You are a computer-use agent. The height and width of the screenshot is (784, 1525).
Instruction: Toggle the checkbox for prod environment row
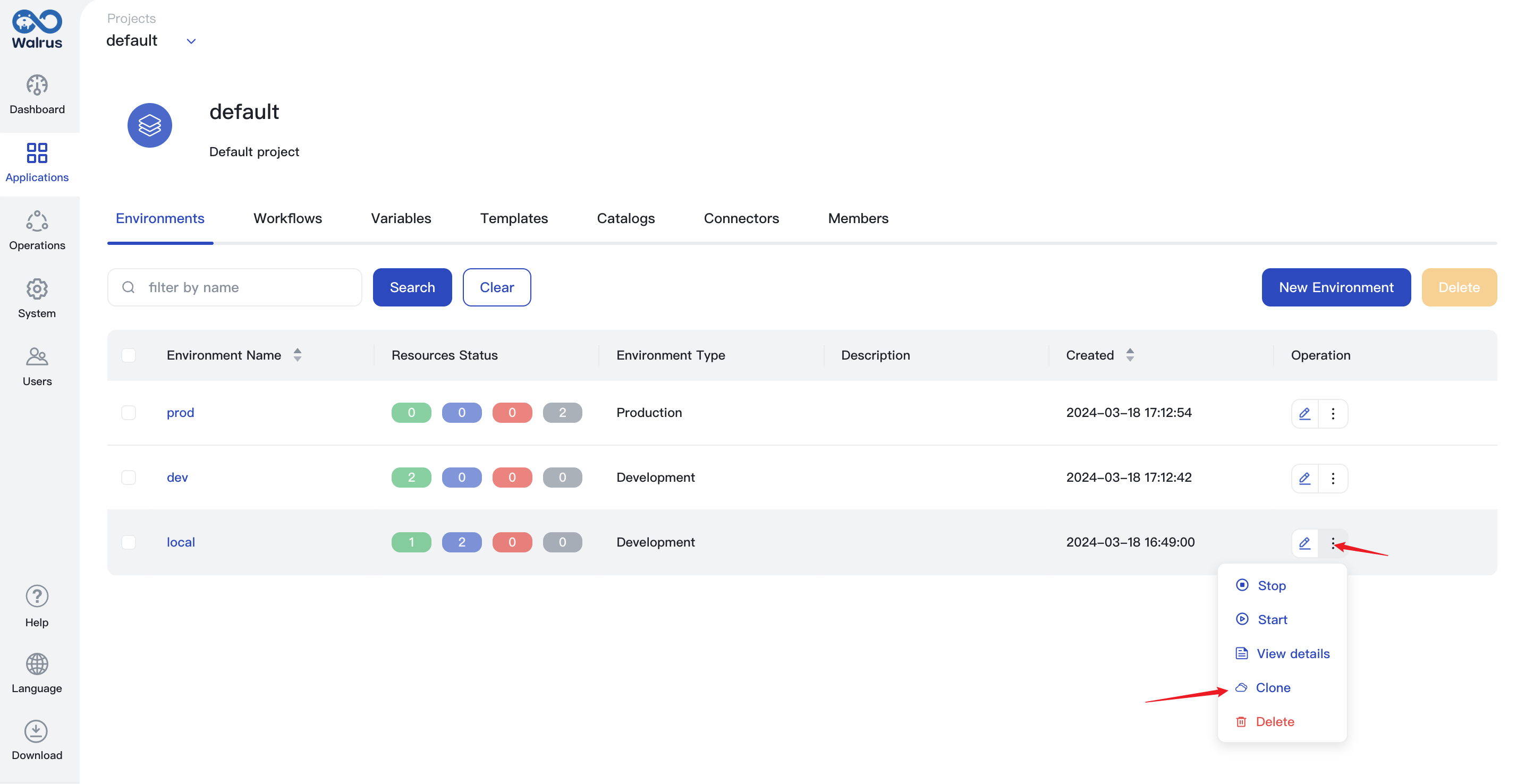click(128, 411)
